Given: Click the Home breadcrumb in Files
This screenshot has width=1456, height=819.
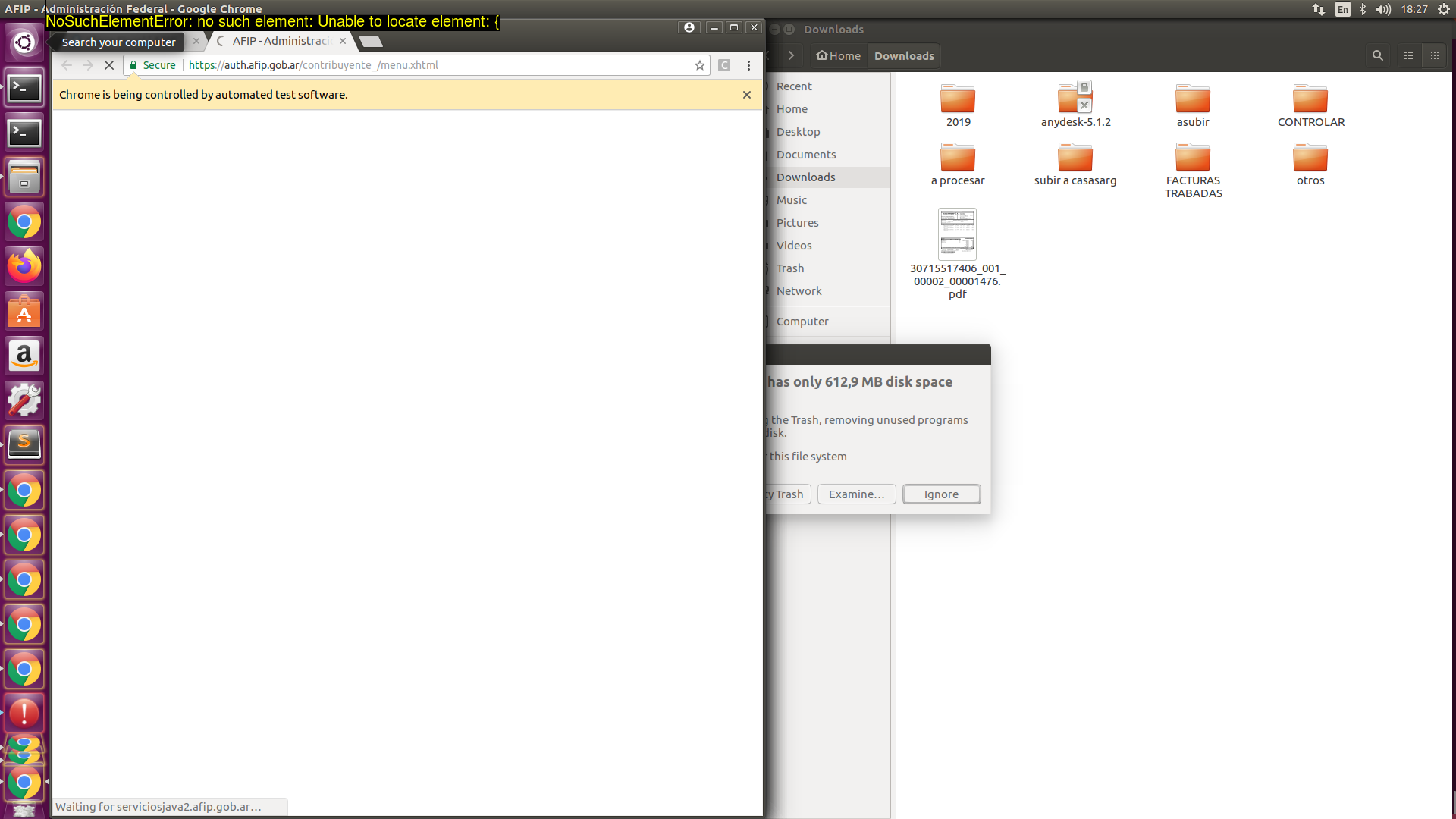Looking at the screenshot, I should 838,55.
